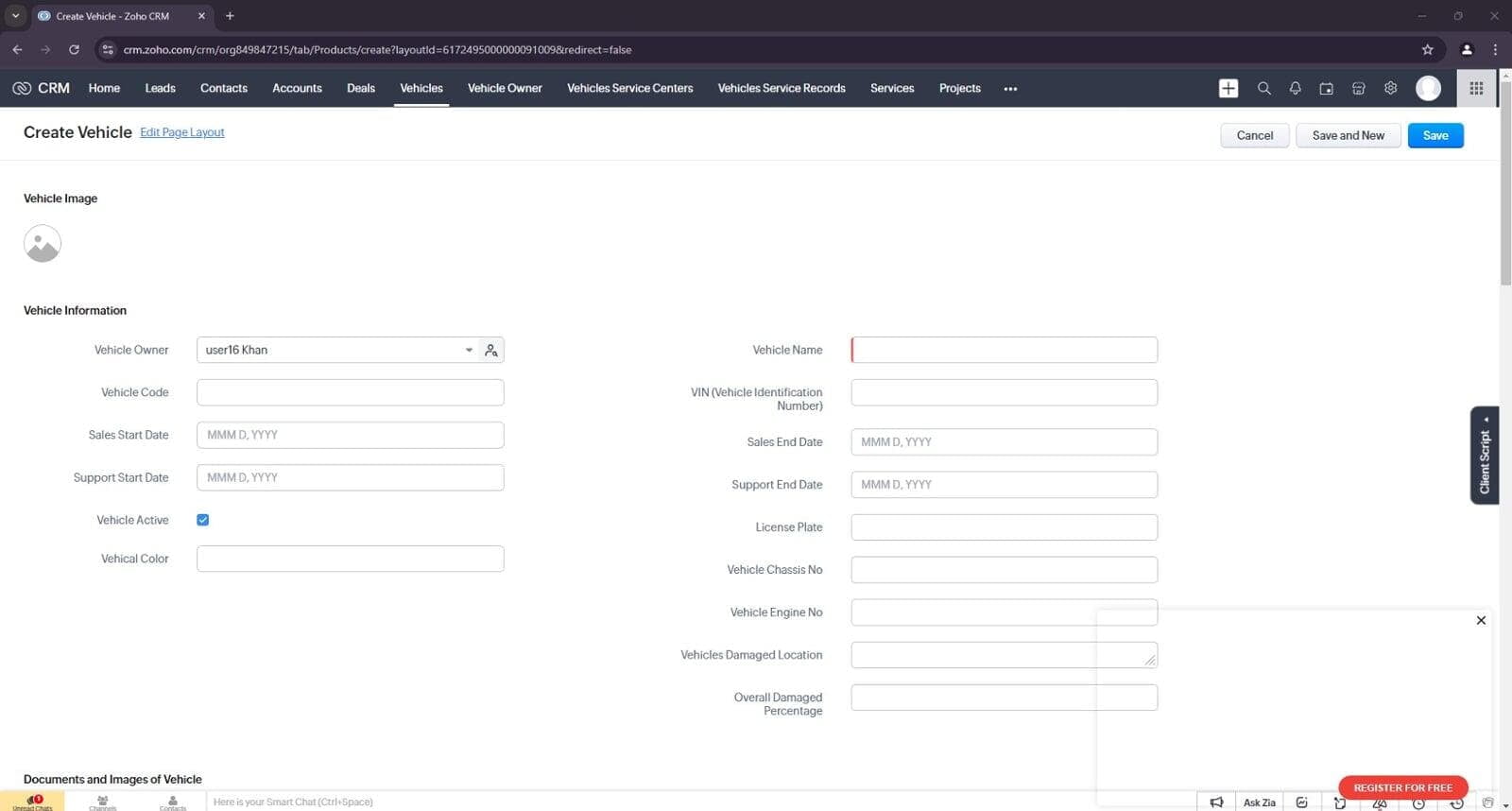Close the popup with X button
The image size is (1512, 811).
click(x=1481, y=620)
